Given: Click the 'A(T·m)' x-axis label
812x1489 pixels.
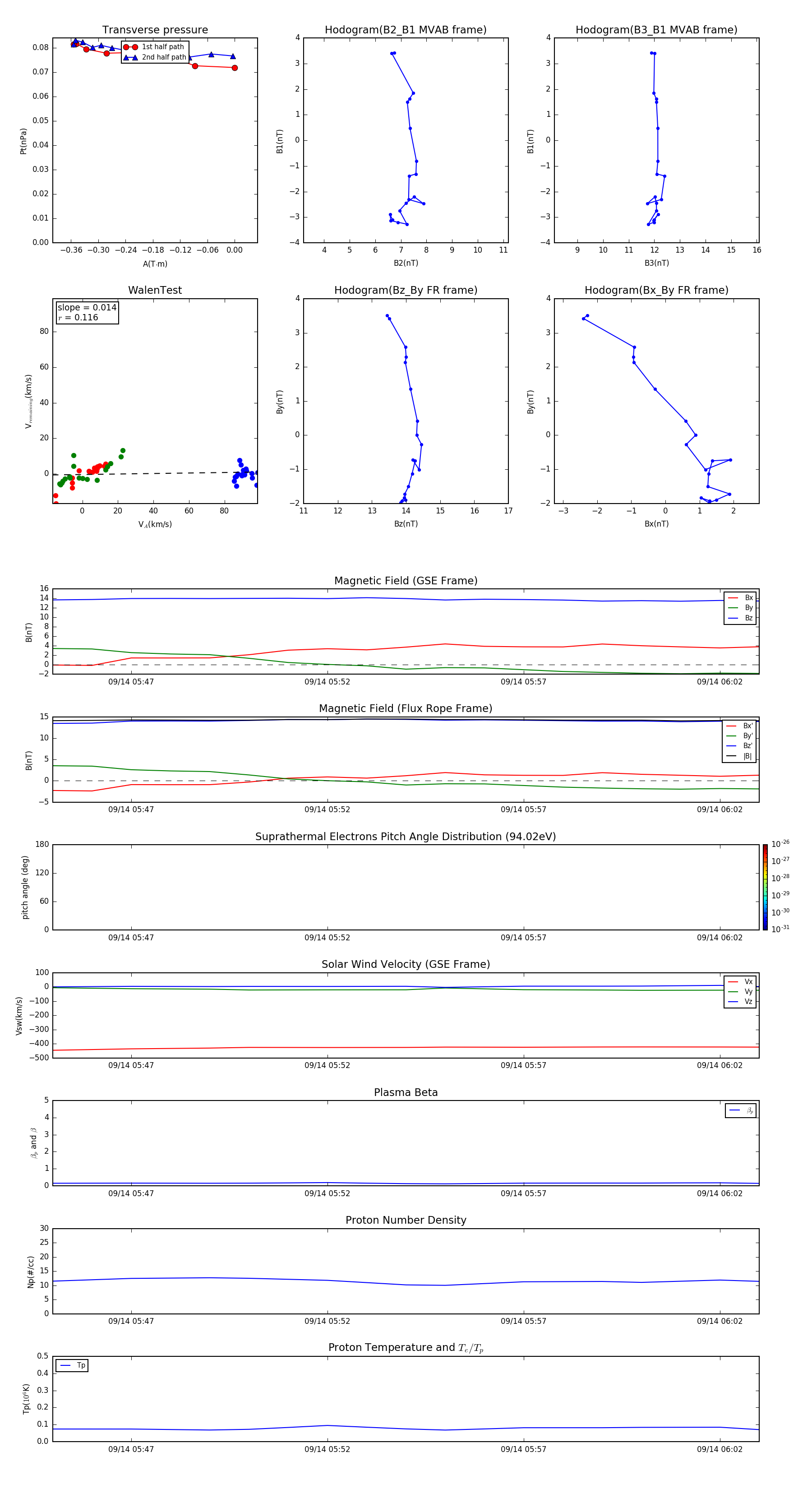Looking at the screenshot, I should point(155,264).
